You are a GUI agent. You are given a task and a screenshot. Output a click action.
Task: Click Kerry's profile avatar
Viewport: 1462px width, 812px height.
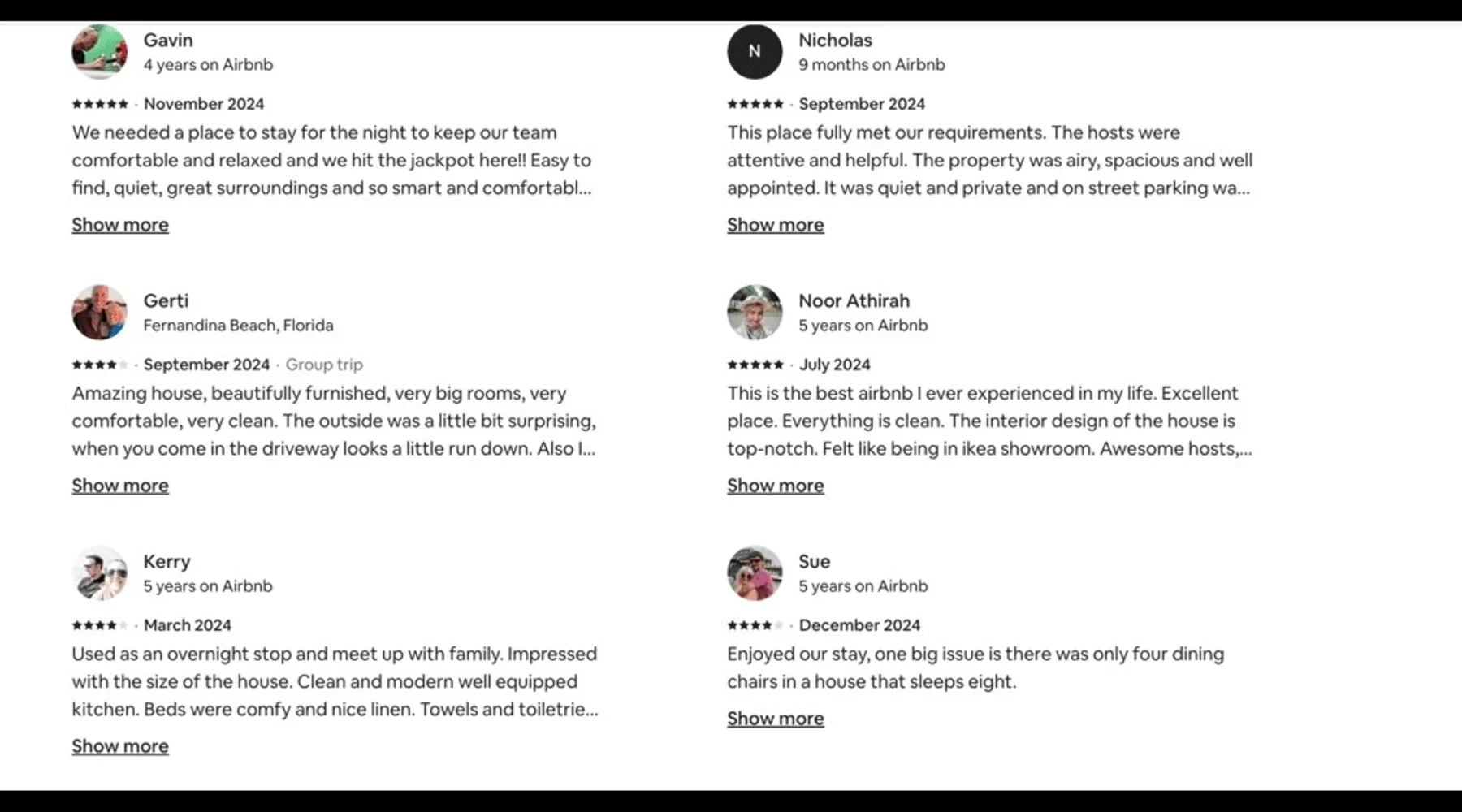[100, 572]
